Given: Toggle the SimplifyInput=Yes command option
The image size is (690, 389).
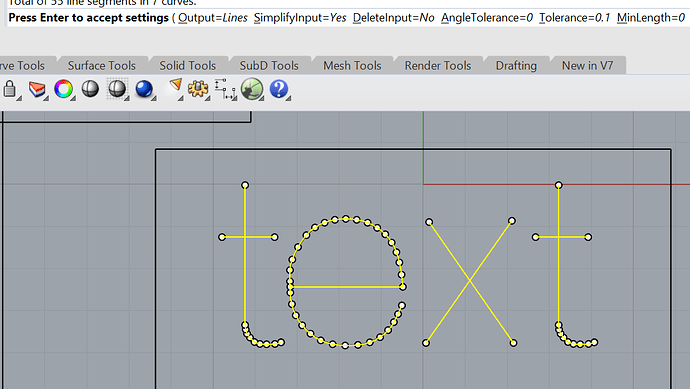Looking at the screenshot, I should 300,18.
